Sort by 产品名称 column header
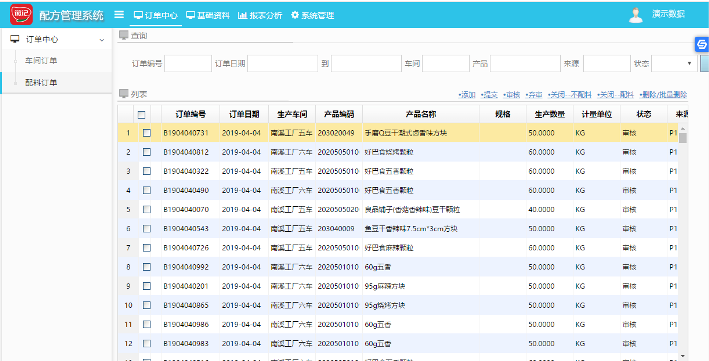Viewport: 709px width, 361px height. pyautogui.click(x=421, y=114)
